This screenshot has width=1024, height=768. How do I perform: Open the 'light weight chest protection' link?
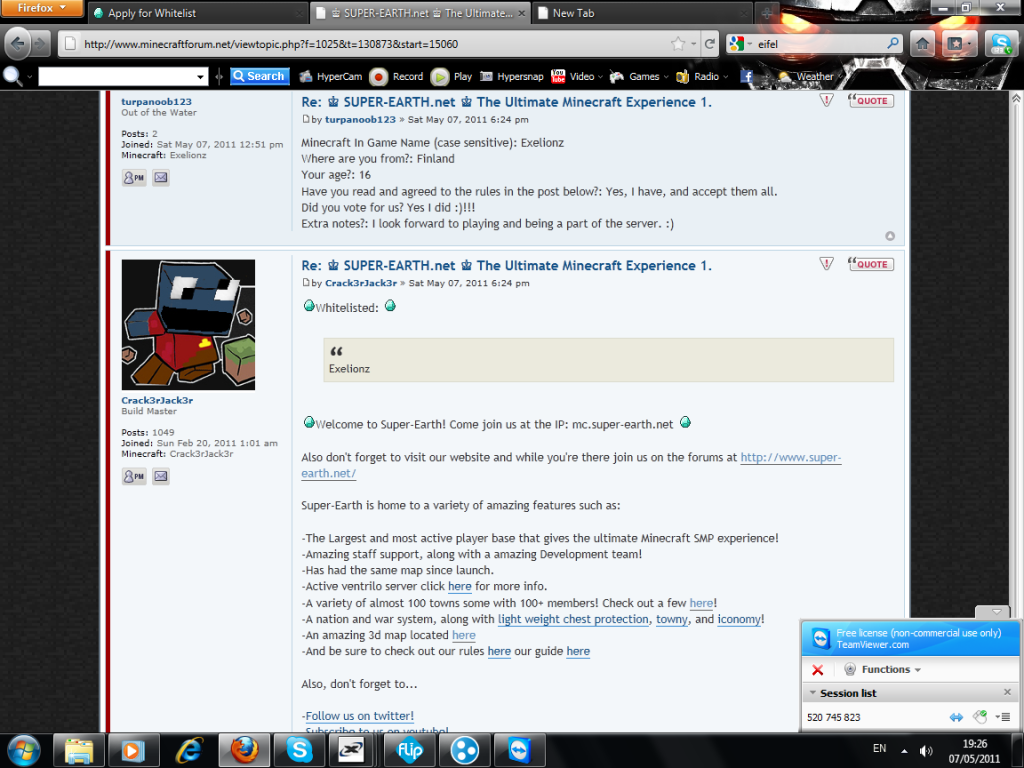click(x=573, y=619)
